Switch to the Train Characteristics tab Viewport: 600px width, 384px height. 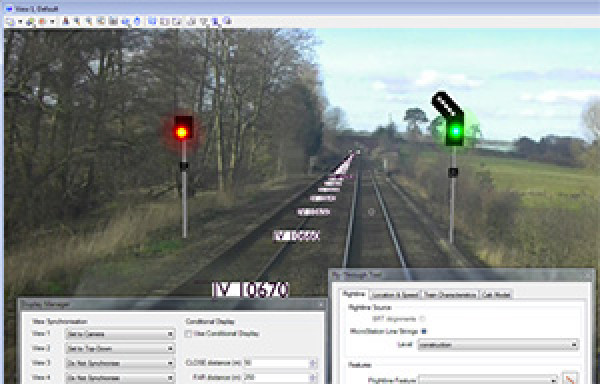pos(450,295)
